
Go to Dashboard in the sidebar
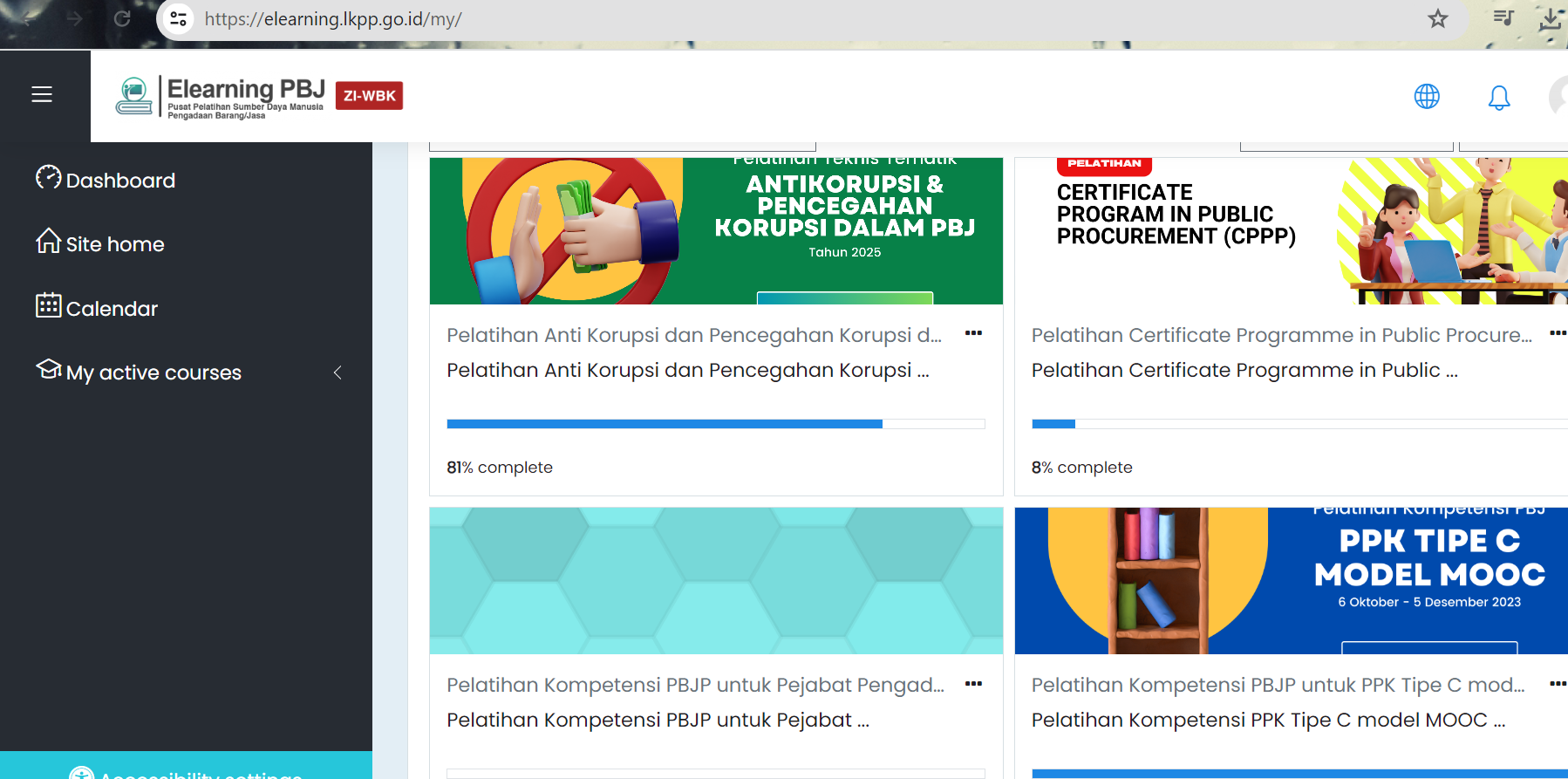pos(120,181)
